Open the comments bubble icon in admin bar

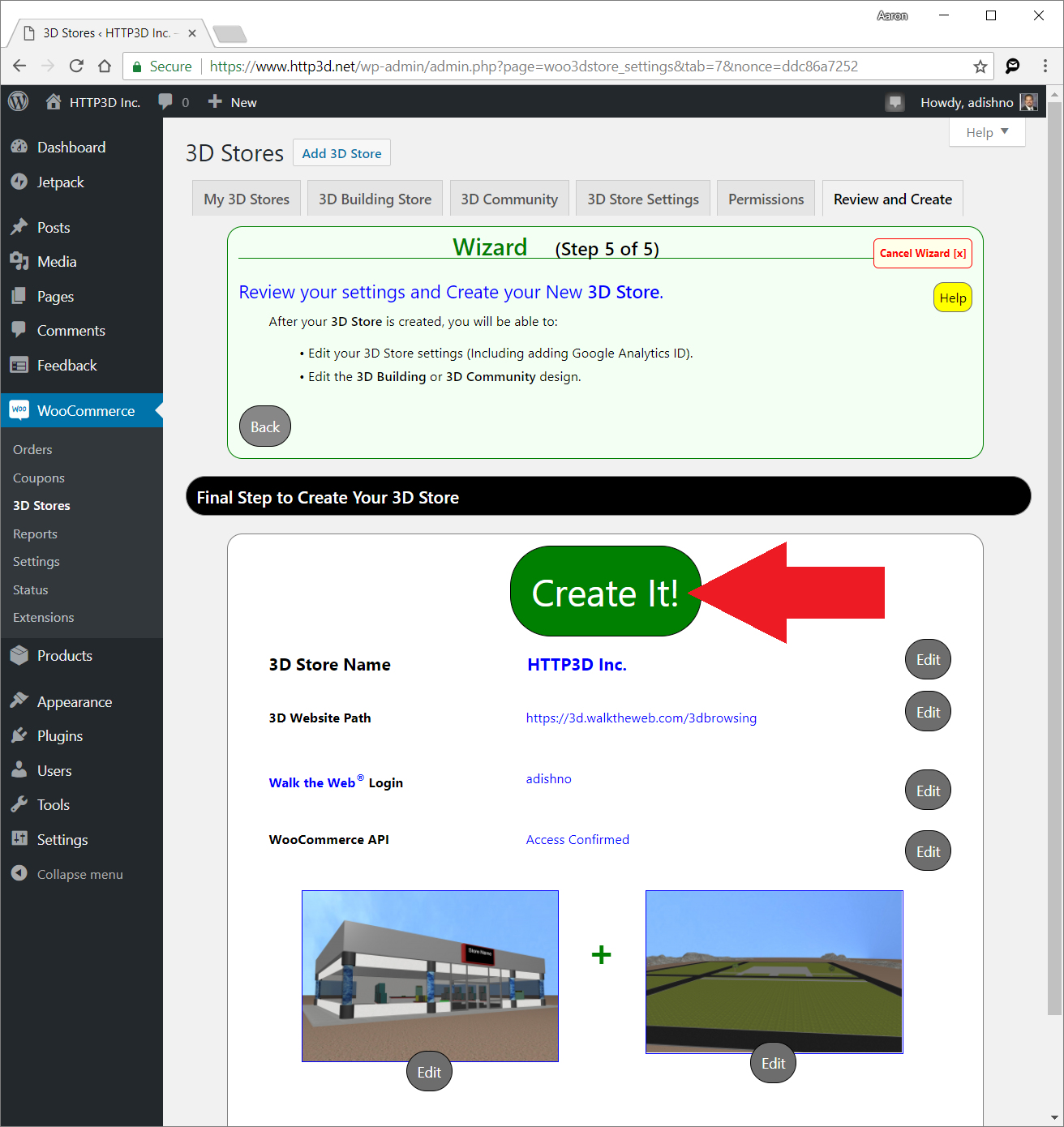165,101
